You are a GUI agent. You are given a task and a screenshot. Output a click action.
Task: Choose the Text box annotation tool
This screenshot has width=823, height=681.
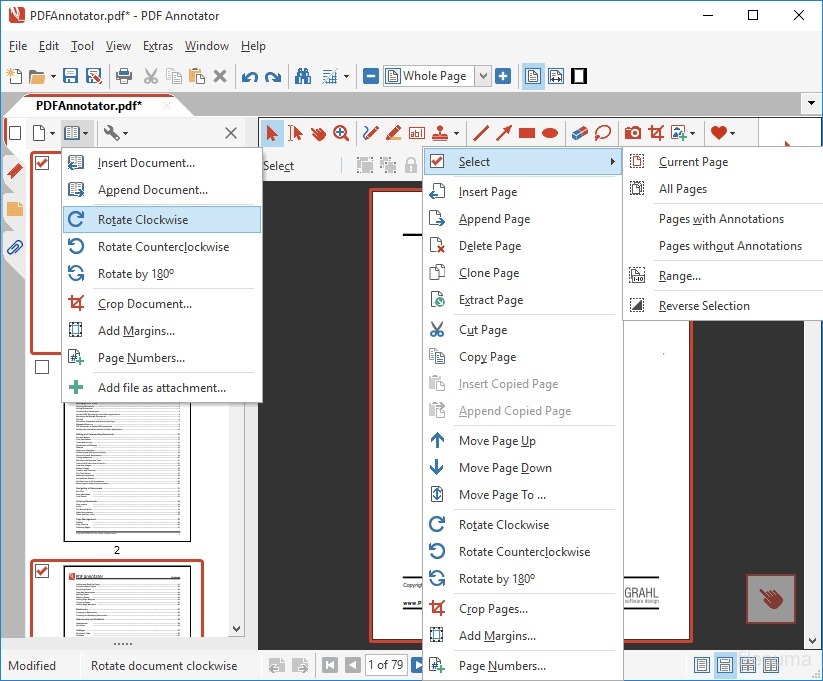(415, 132)
